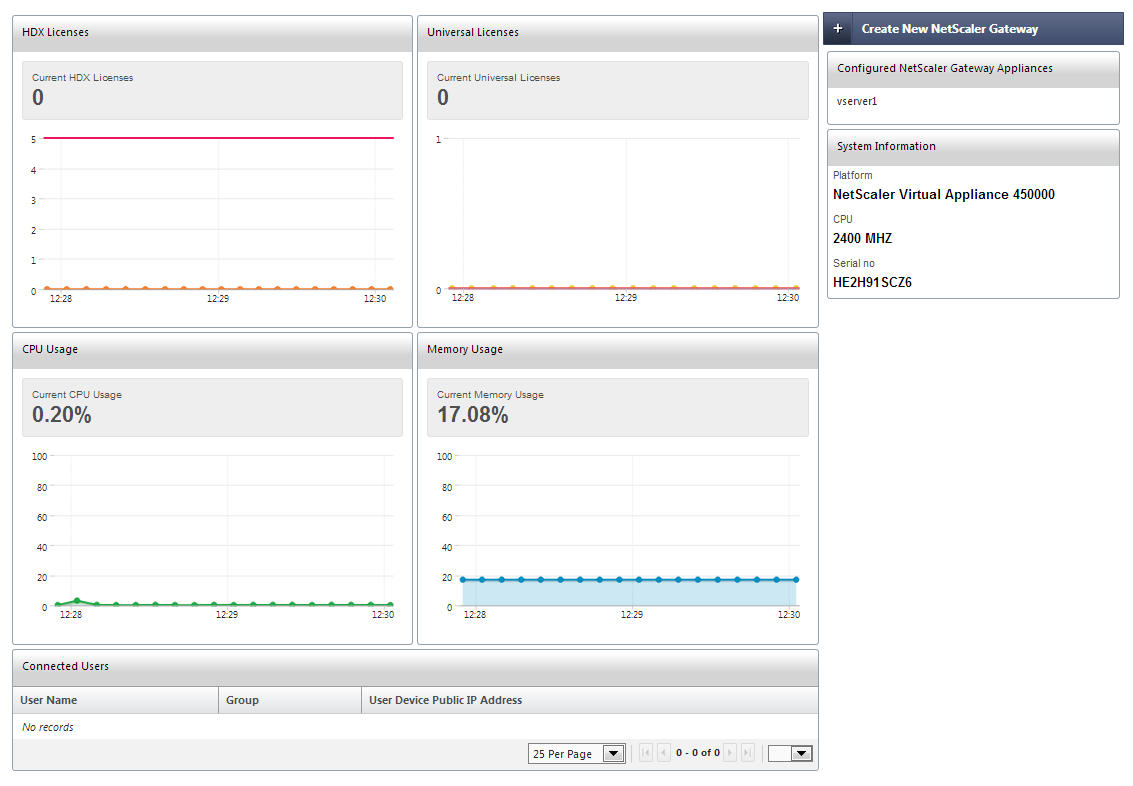Click the red HDX license limit line

(x=218, y=138)
